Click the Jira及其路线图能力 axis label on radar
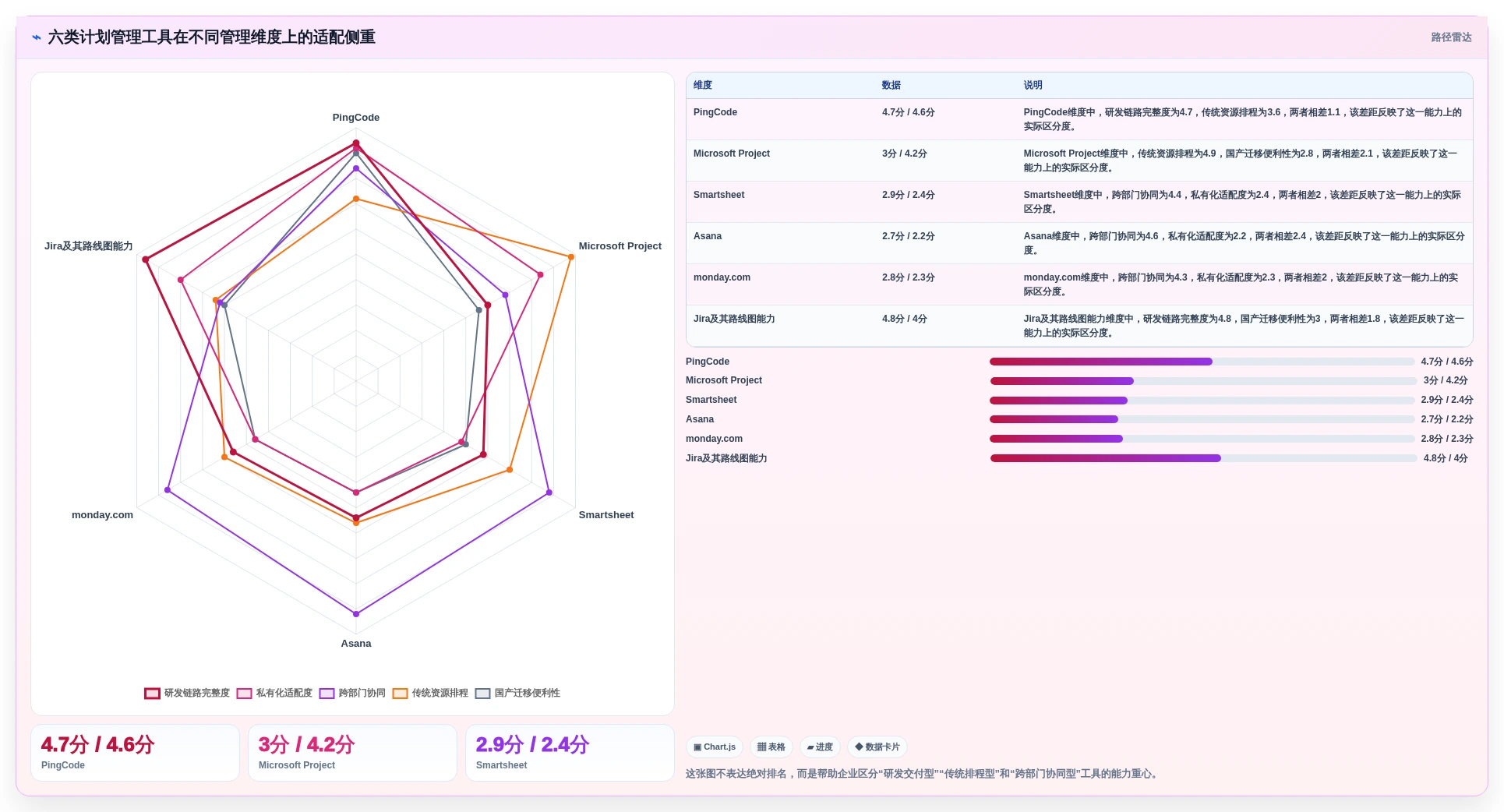 [x=88, y=246]
